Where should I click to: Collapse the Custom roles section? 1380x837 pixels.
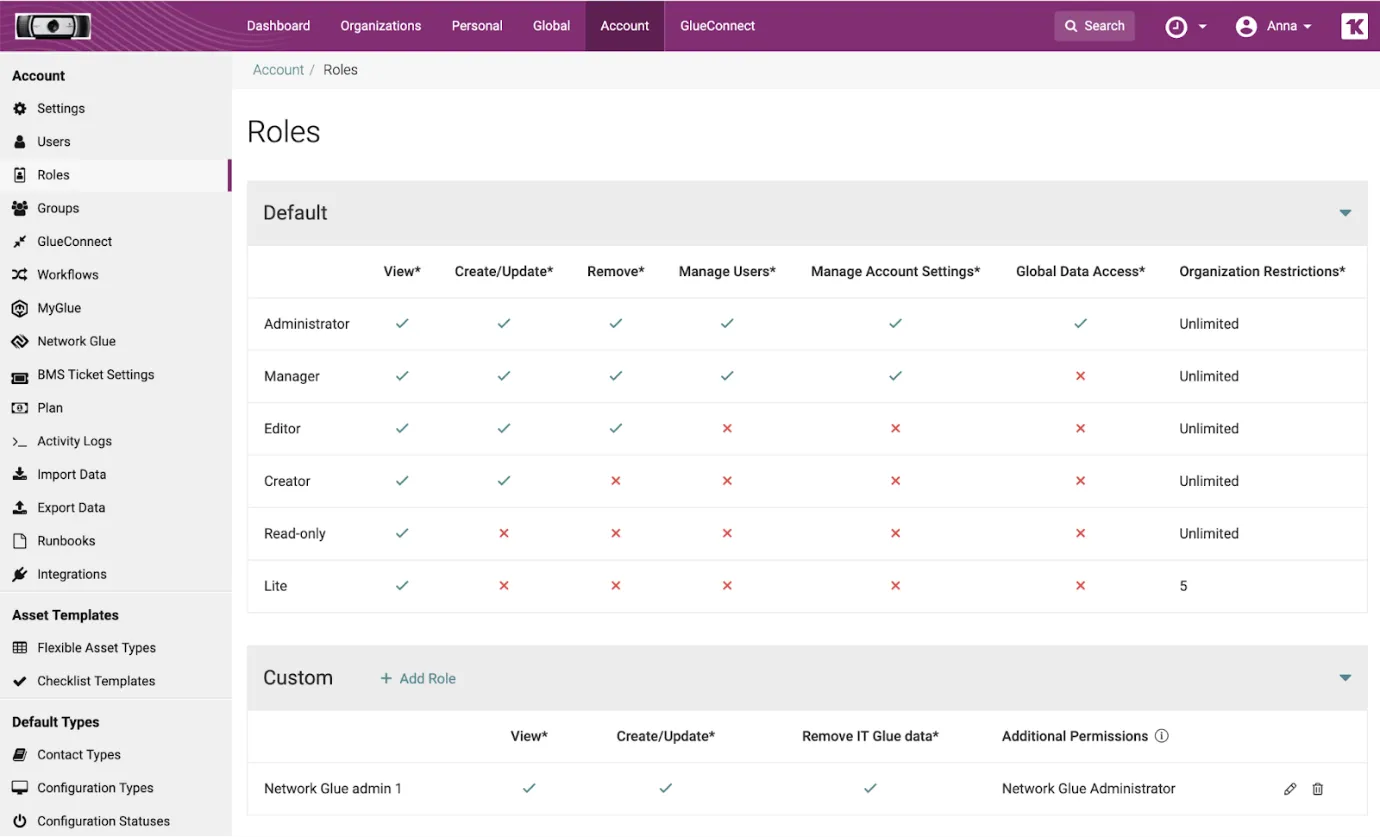coord(1345,678)
